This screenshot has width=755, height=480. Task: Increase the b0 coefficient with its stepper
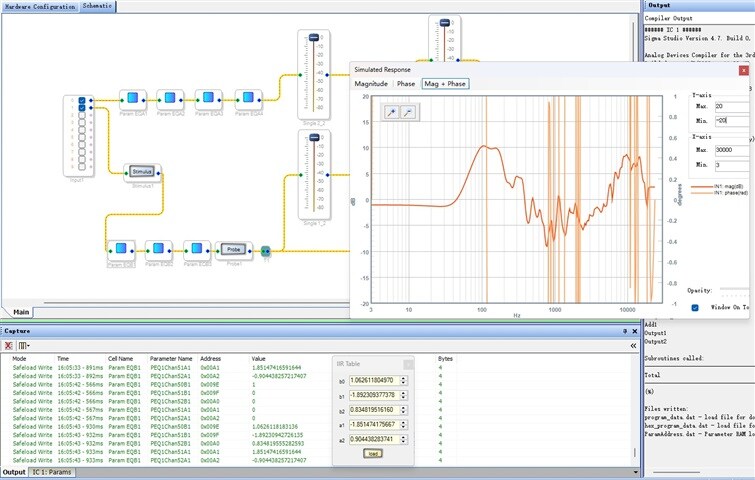pyautogui.click(x=404, y=378)
